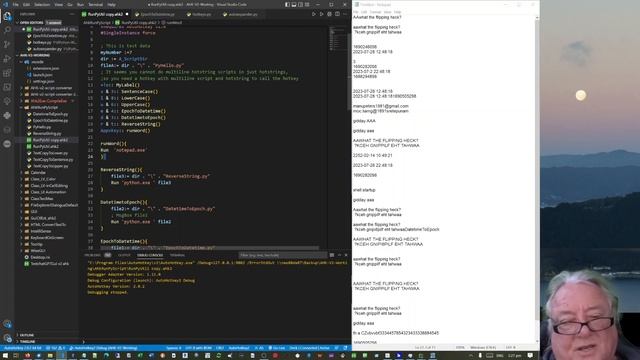Click the Split Editor icon in the editor toolbar
The height and width of the screenshot is (360, 640).
[338, 14]
